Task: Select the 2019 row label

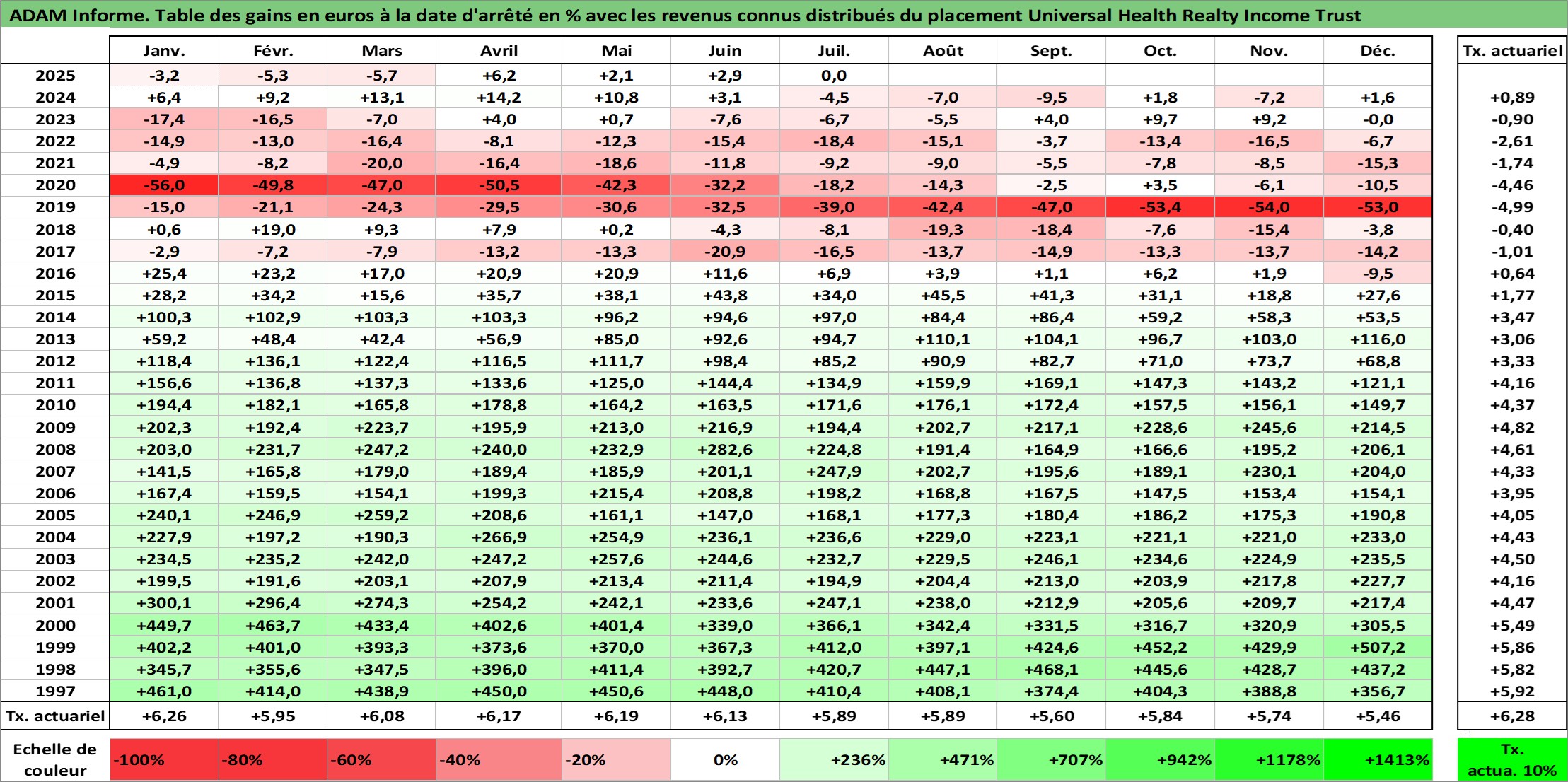Action: [x=55, y=207]
